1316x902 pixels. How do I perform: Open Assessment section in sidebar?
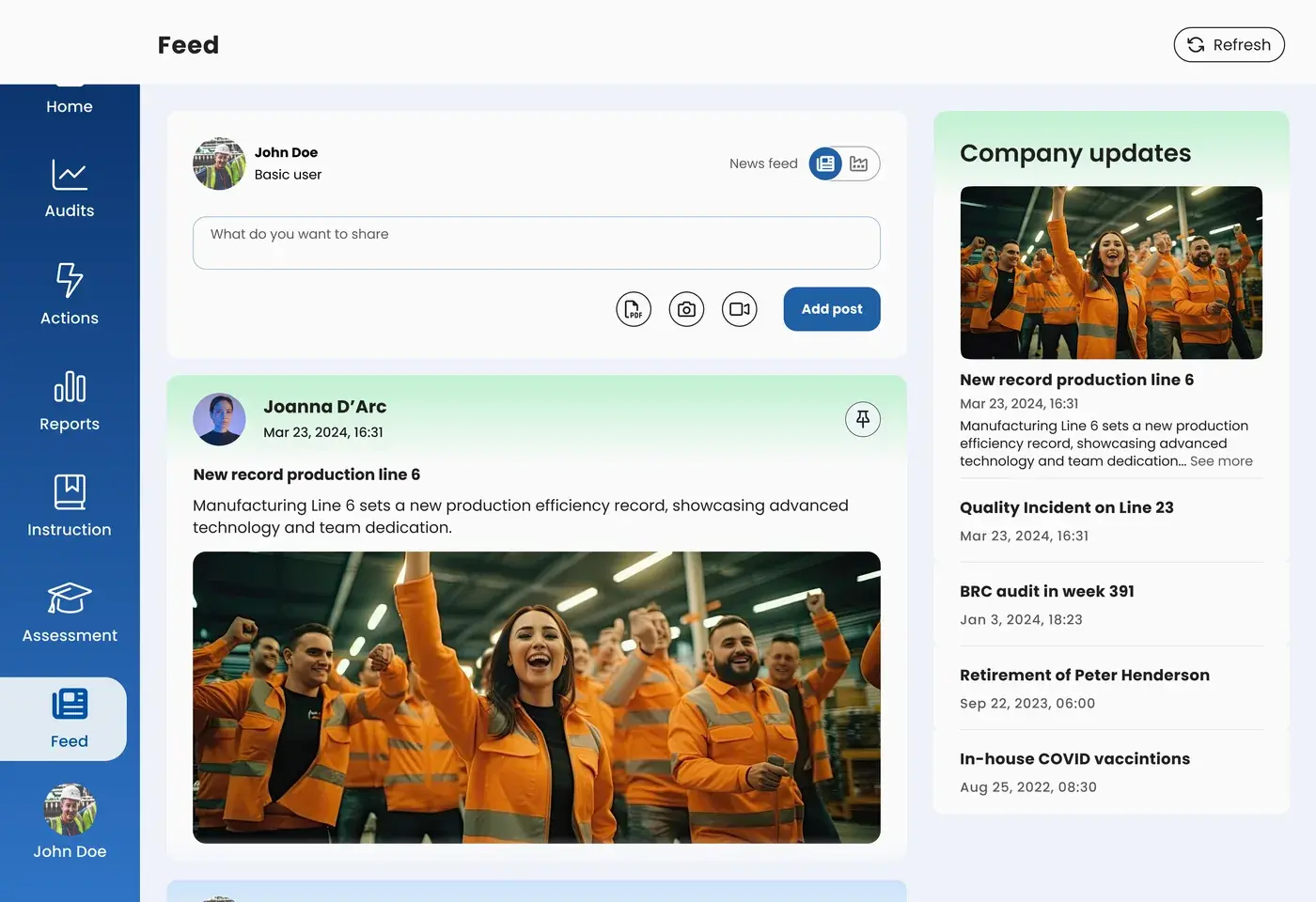(70, 613)
